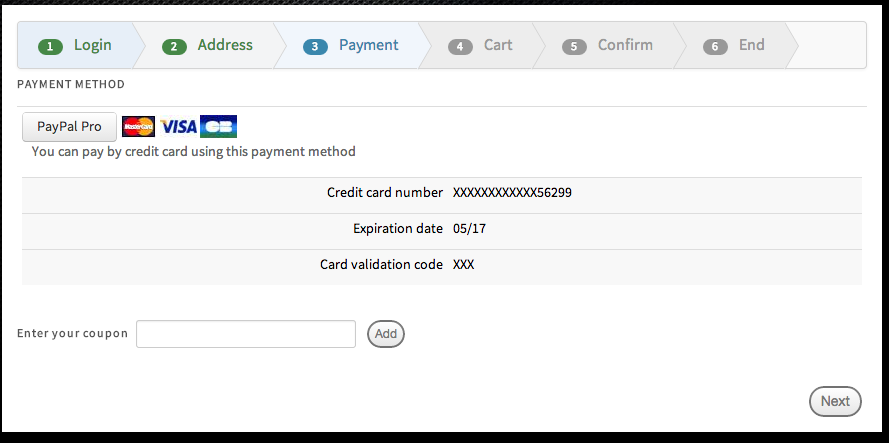Go to the Address step
The image size is (889, 443).
point(225,45)
